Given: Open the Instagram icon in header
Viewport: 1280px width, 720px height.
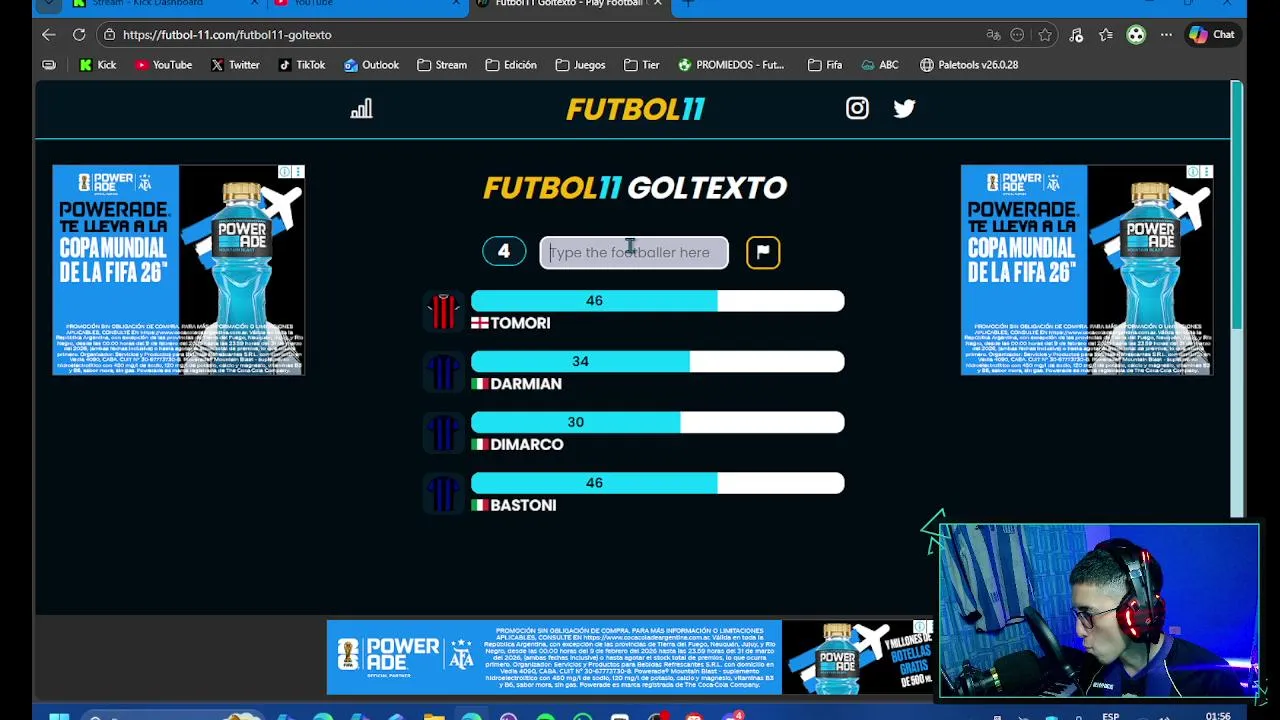Looking at the screenshot, I should [x=857, y=108].
